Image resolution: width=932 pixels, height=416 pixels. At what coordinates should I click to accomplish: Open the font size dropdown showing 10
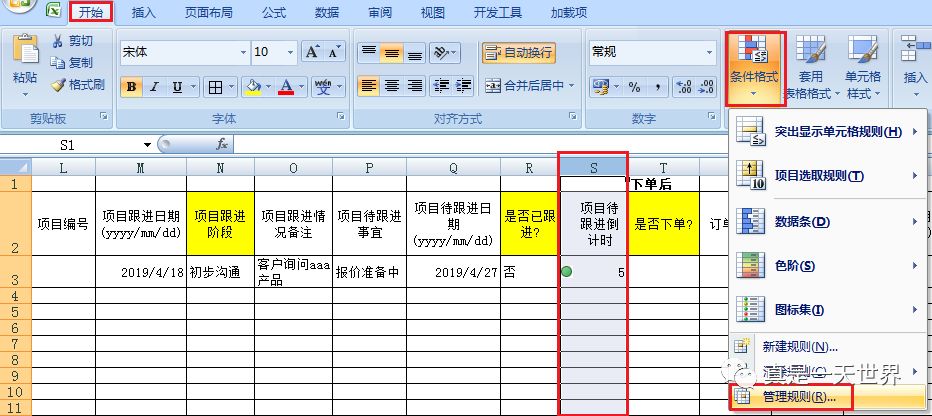(x=290, y=52)
